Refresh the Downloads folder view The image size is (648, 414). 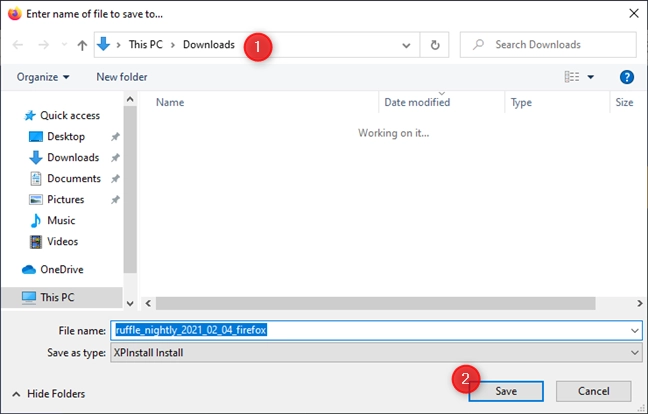coord(435,45)
